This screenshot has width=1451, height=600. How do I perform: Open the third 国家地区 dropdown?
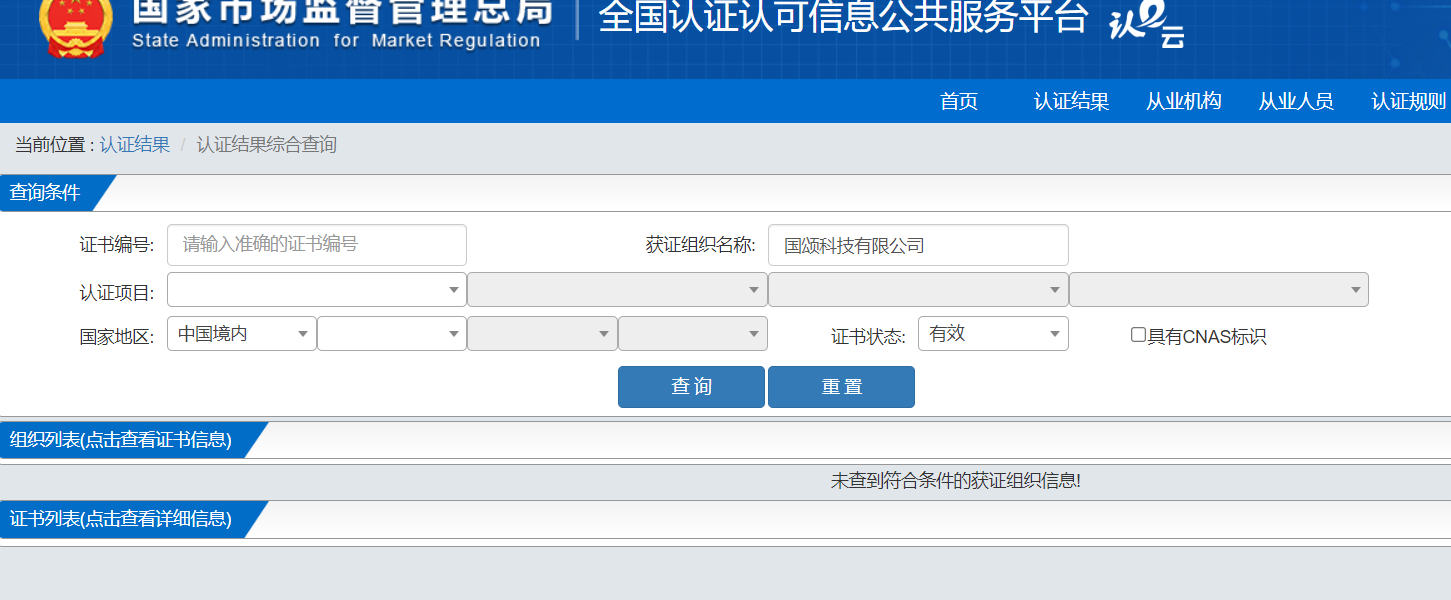tap(542, 334)
